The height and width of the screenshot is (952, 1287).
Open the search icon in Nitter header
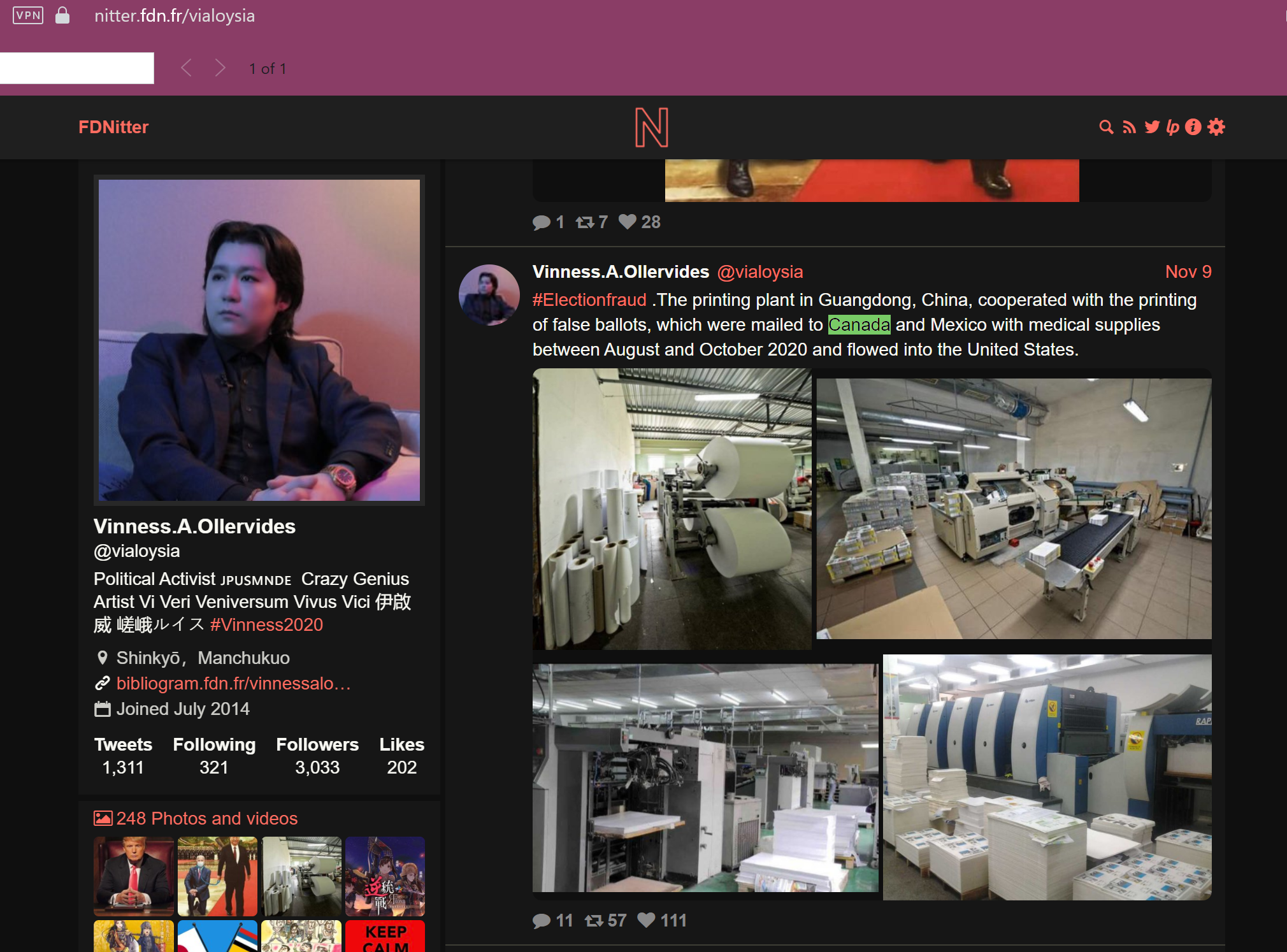pyautogui.click(x=1106, y=127)
